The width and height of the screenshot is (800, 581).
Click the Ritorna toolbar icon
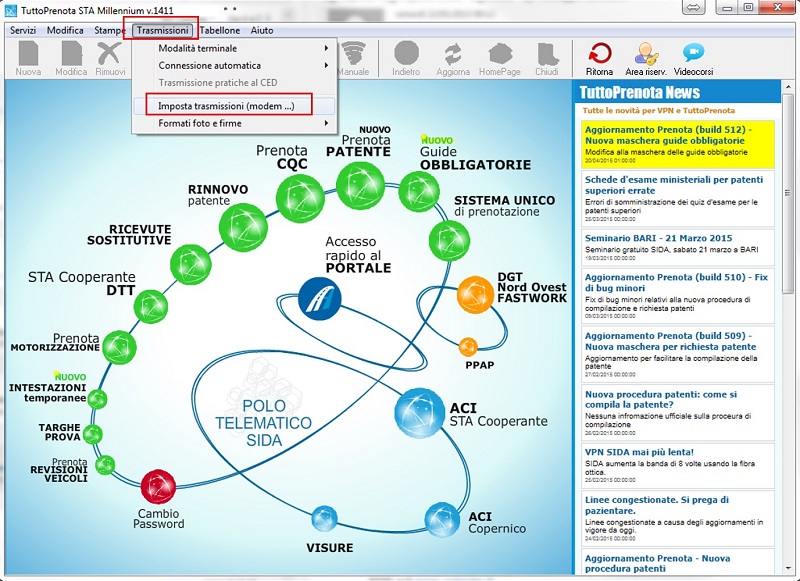(x=600, y=56)
